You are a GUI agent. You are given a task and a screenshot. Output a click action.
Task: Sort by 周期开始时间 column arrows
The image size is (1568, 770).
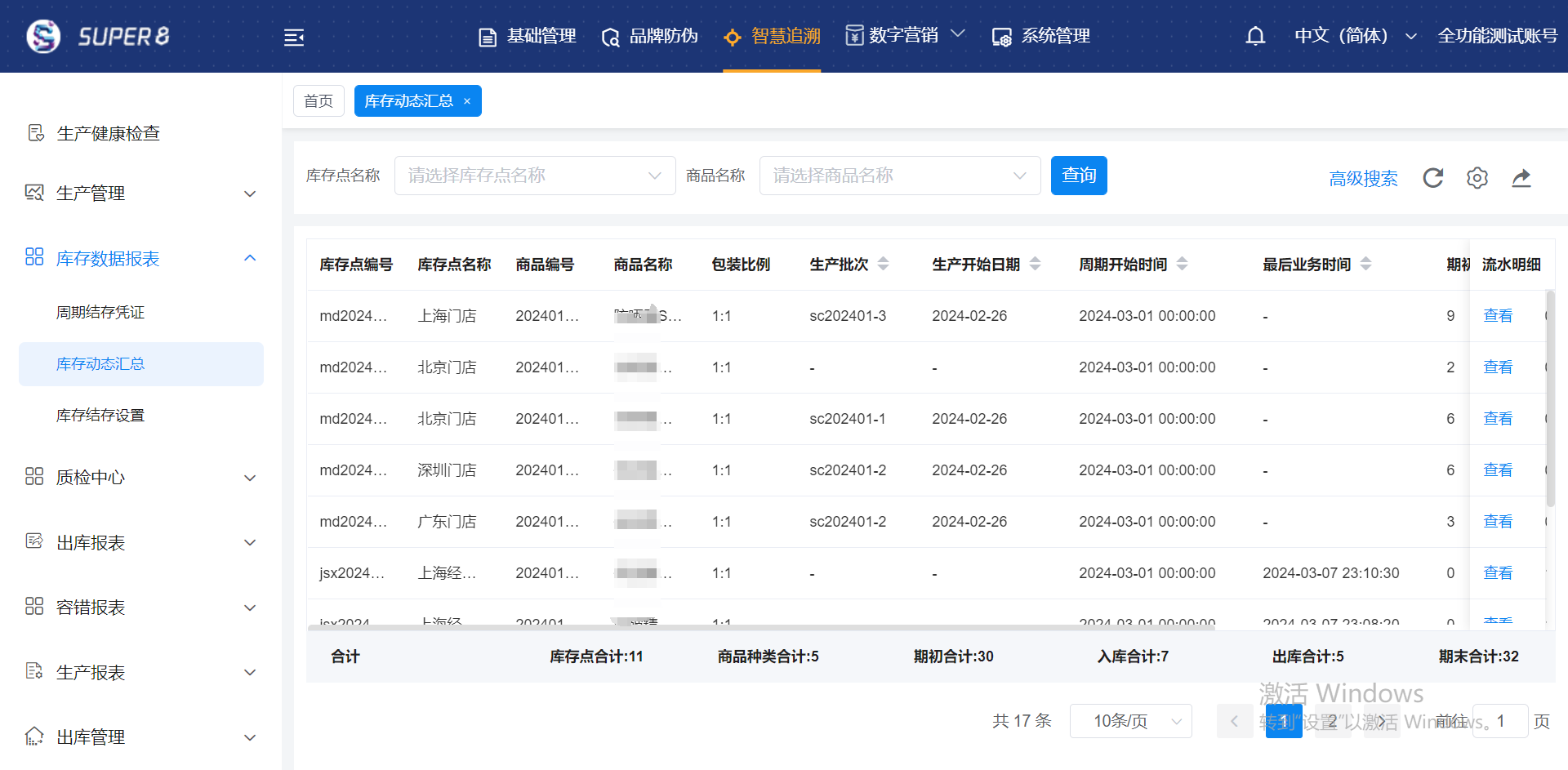tap(1182, 264)
